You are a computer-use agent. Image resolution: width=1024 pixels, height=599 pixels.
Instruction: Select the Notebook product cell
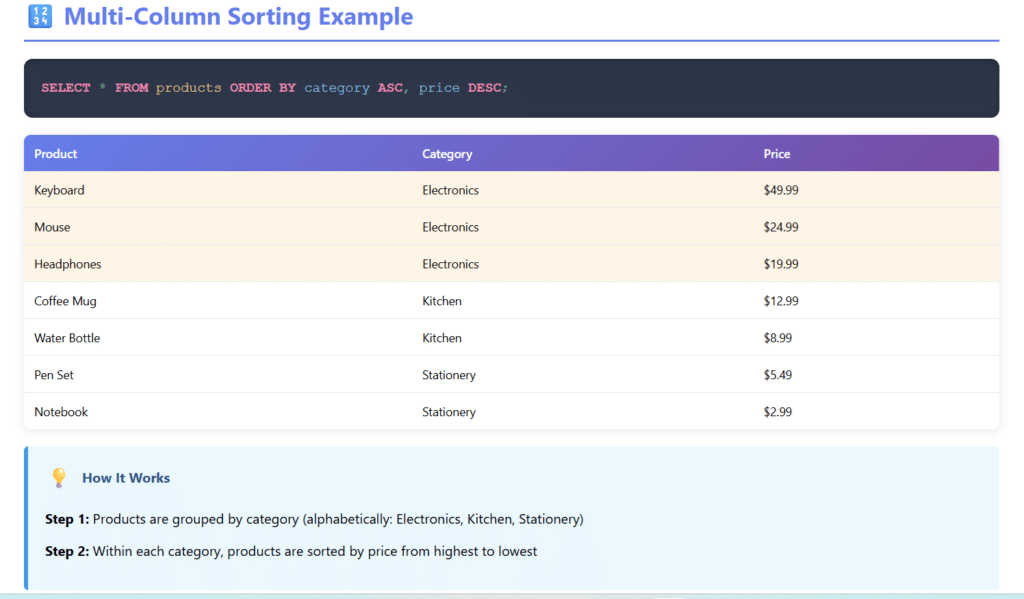pyautogui.click(x=61, y=412)
